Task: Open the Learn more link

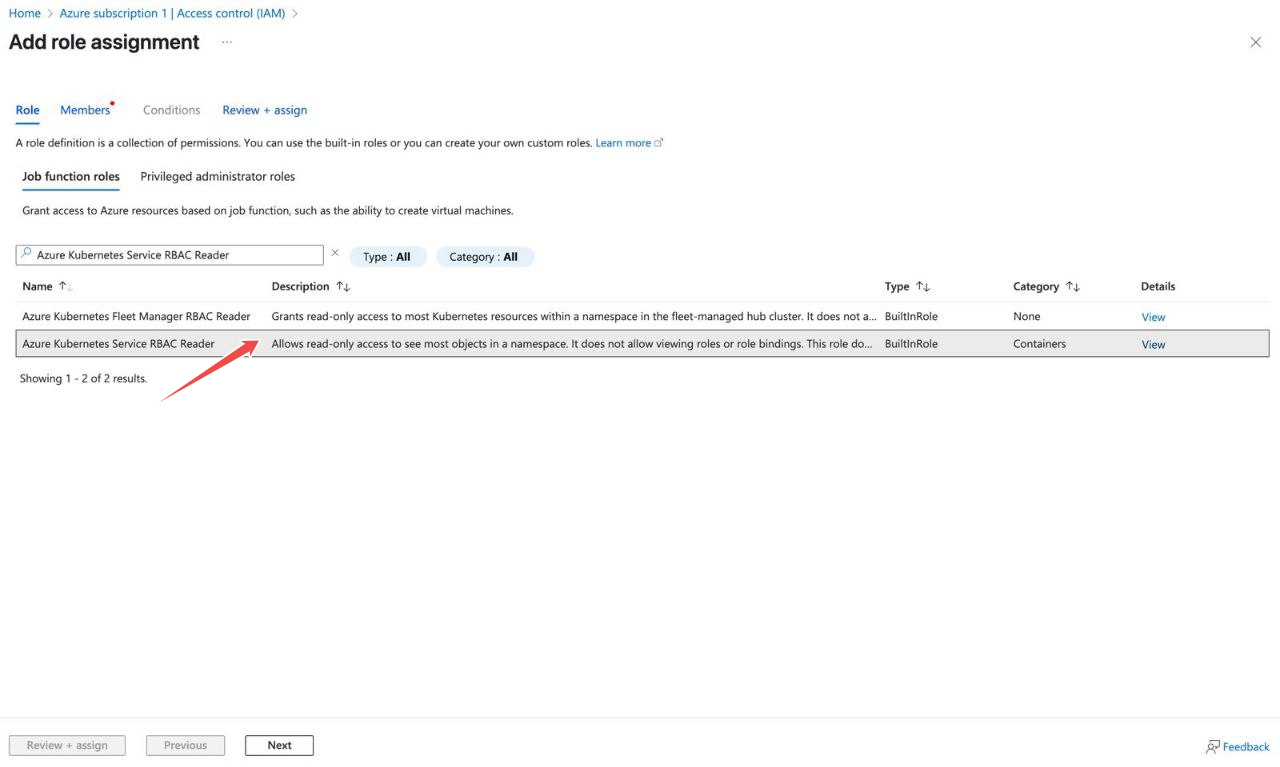Action: click(623, 143)
